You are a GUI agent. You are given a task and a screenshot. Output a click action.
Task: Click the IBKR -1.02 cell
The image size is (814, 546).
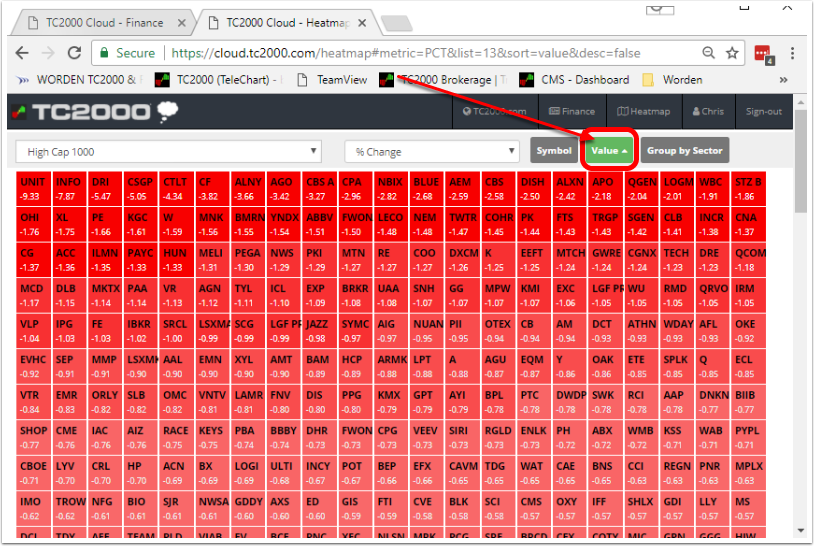(141, 331)
